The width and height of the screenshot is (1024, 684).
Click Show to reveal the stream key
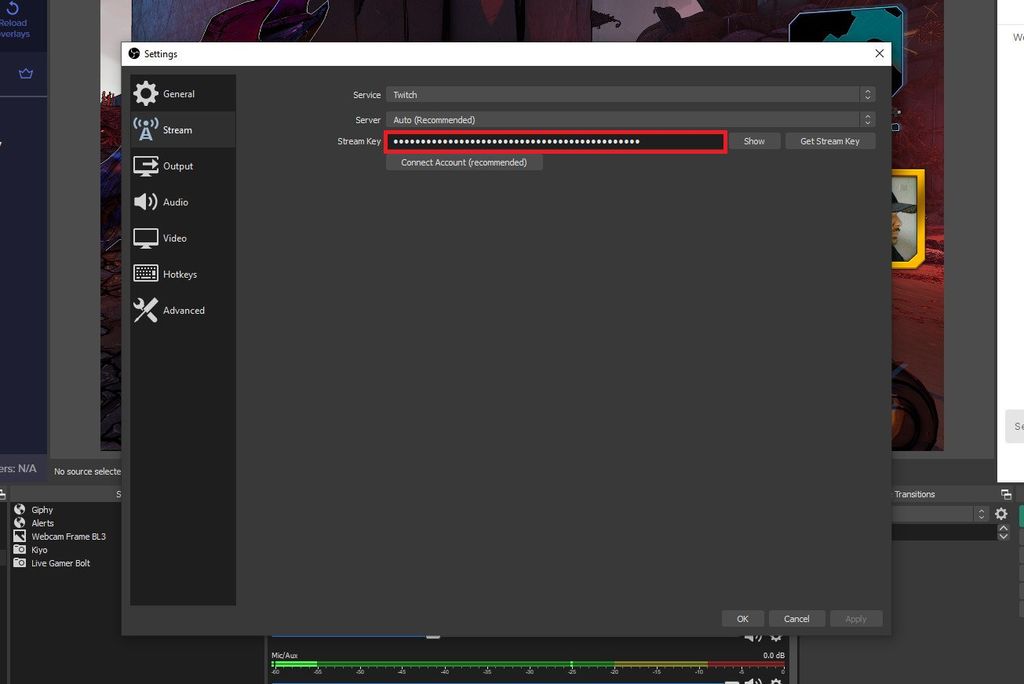coord(754,141)
